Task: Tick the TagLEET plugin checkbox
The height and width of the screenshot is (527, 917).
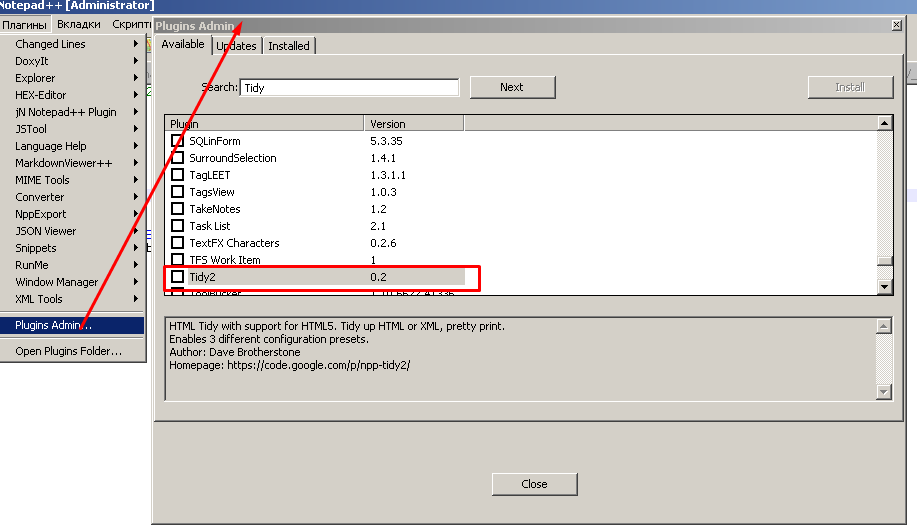Action: pyautogui.click(x=177, y=175)
